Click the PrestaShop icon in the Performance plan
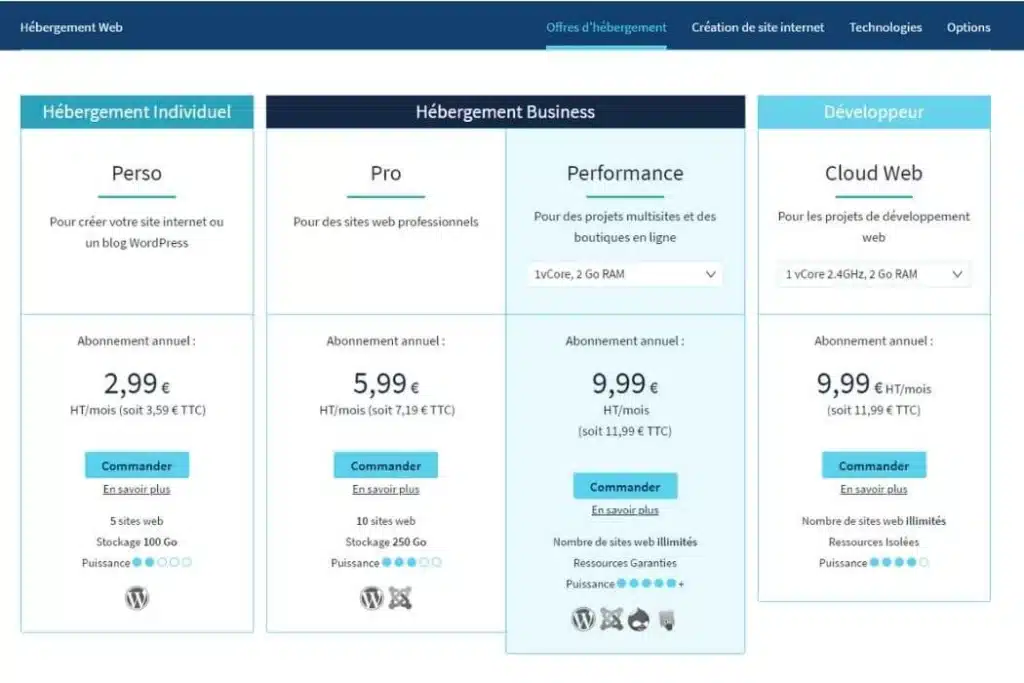The height and width of the screenshot is (683, 1024). click(667, 619)
